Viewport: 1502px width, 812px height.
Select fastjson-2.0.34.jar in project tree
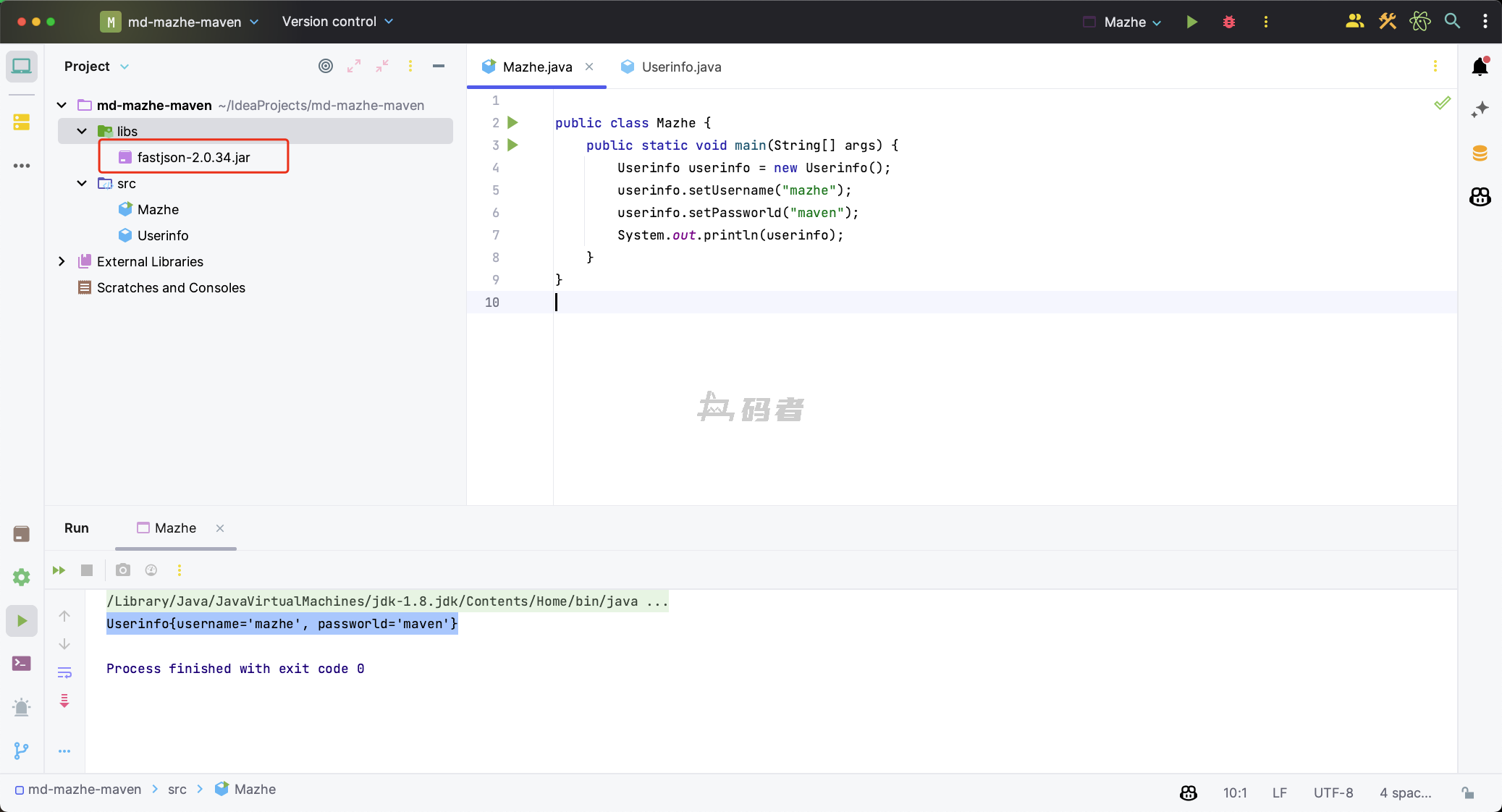[x=193, y=157]
